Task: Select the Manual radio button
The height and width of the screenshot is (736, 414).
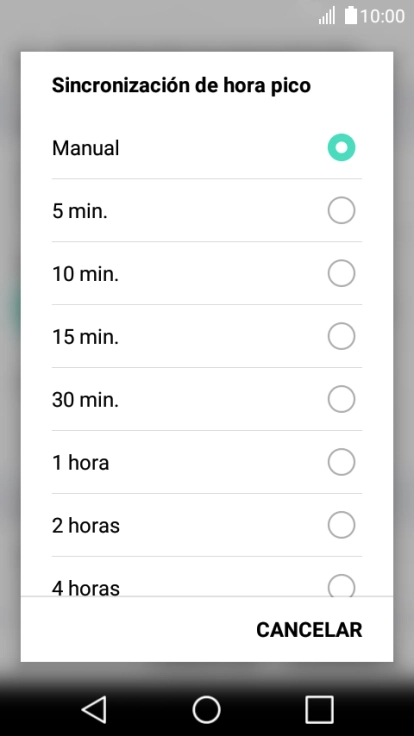Action: click(341, 147)
